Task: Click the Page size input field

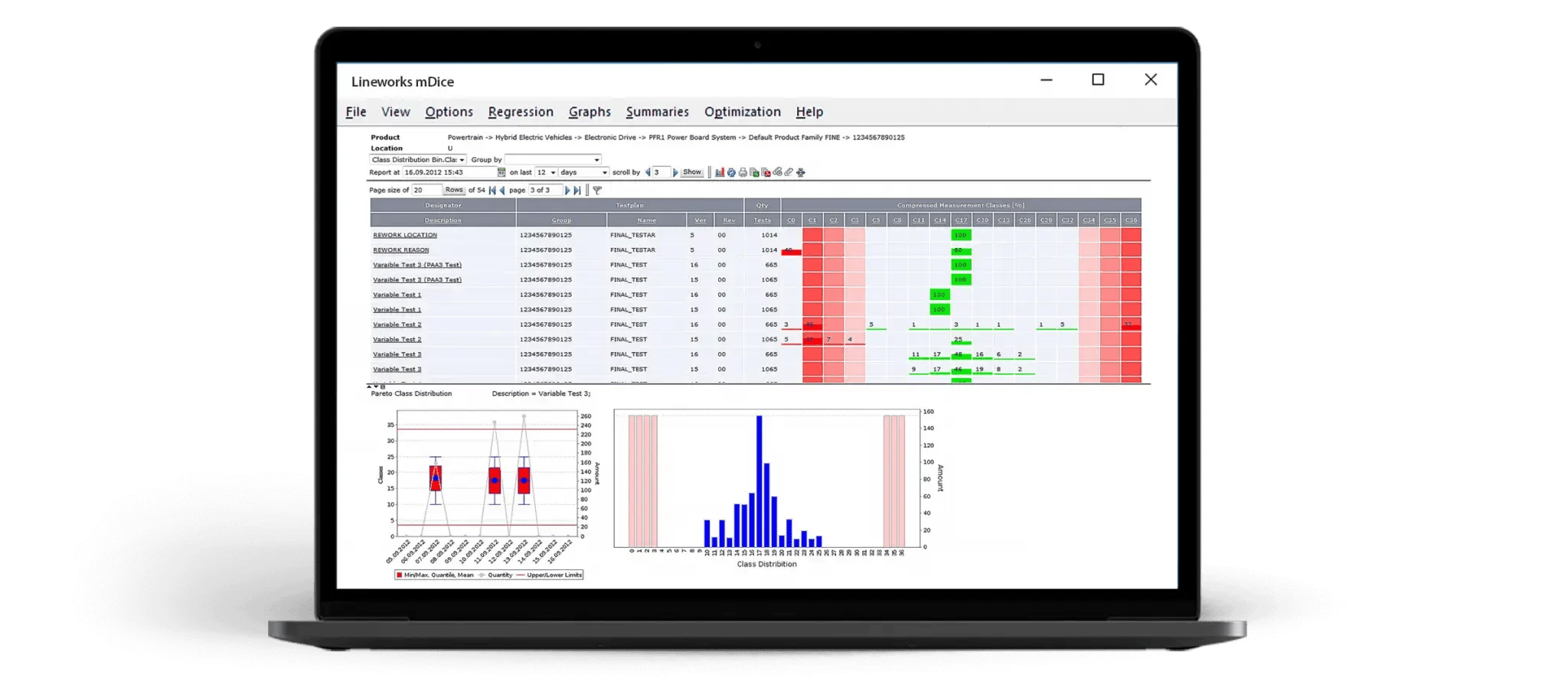Action: coord(426,190)
